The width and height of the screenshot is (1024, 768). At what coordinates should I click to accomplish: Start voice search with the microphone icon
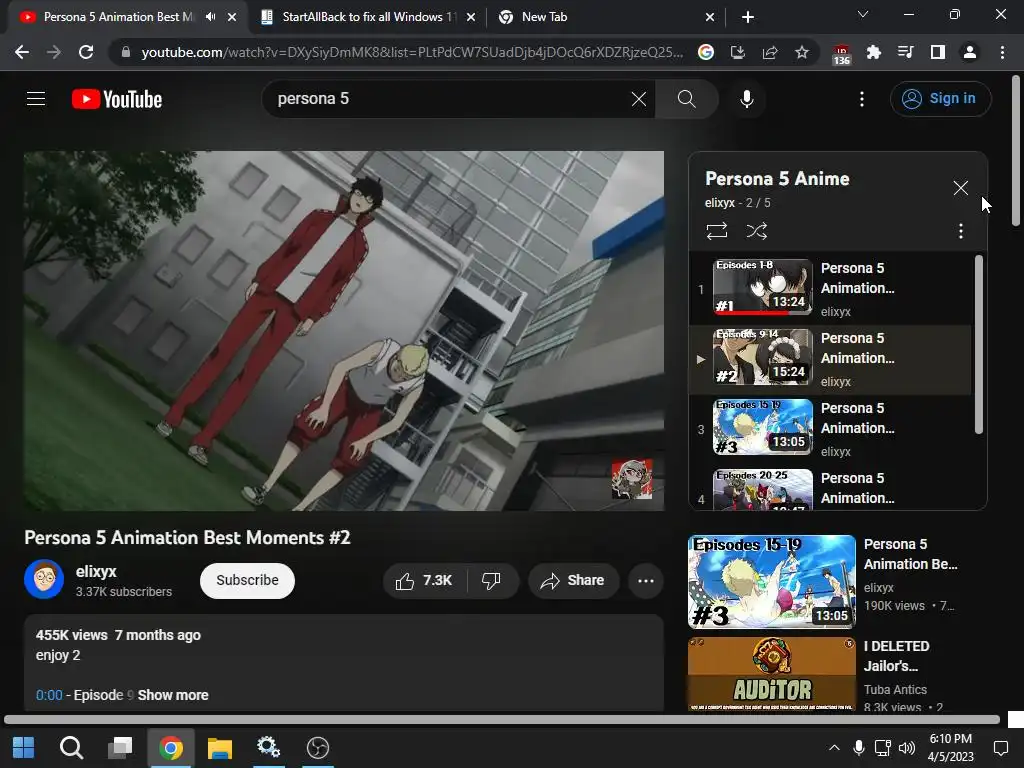point(746,99)
